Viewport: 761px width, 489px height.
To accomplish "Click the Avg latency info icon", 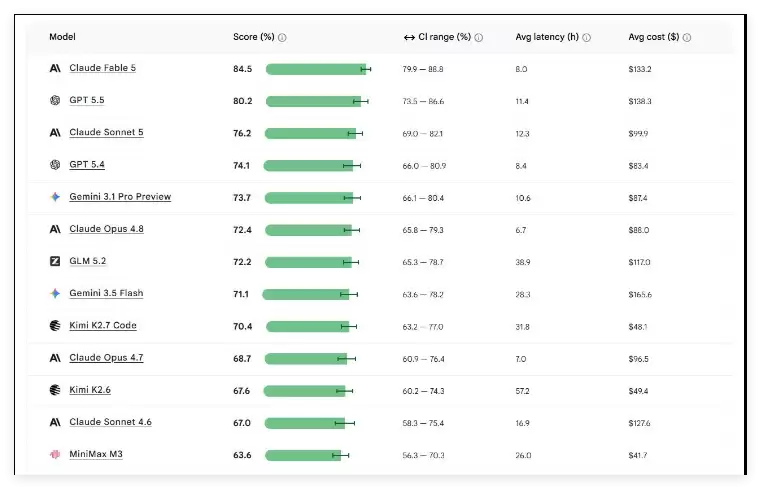I will (586, 37).
